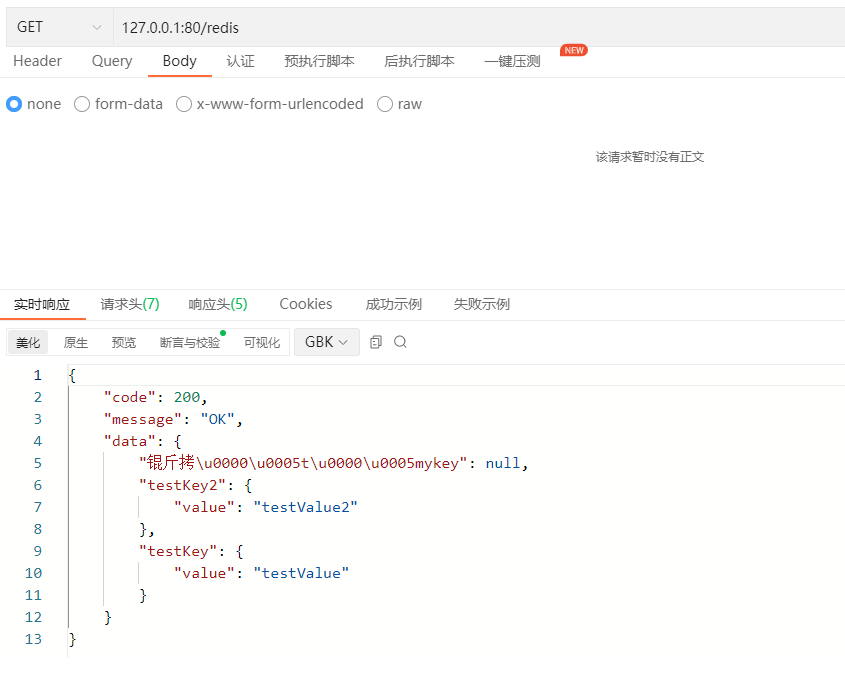Choose the 美化 response view
Screen dimensions: 845x685
(28, 342)
